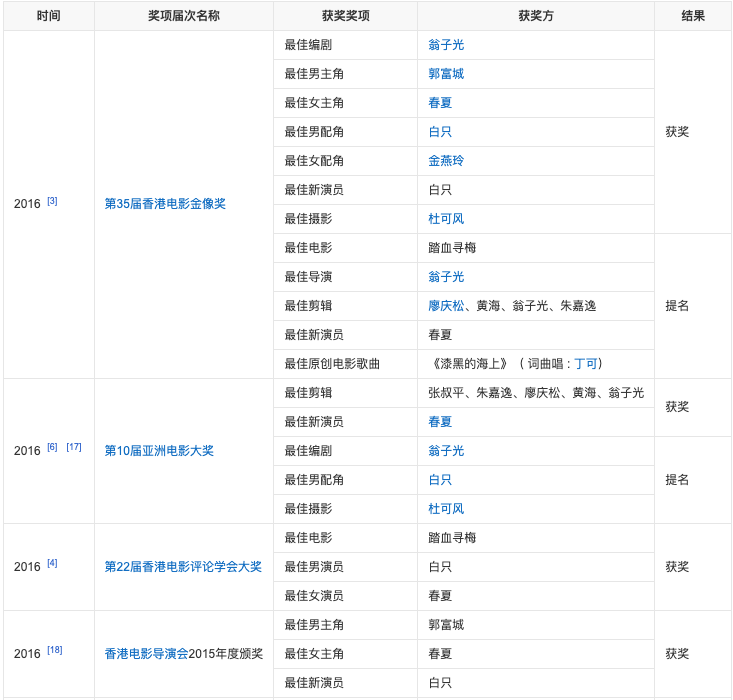
Task: Select 获奖 result for Critics Society awards
Action: pos(693,567)
